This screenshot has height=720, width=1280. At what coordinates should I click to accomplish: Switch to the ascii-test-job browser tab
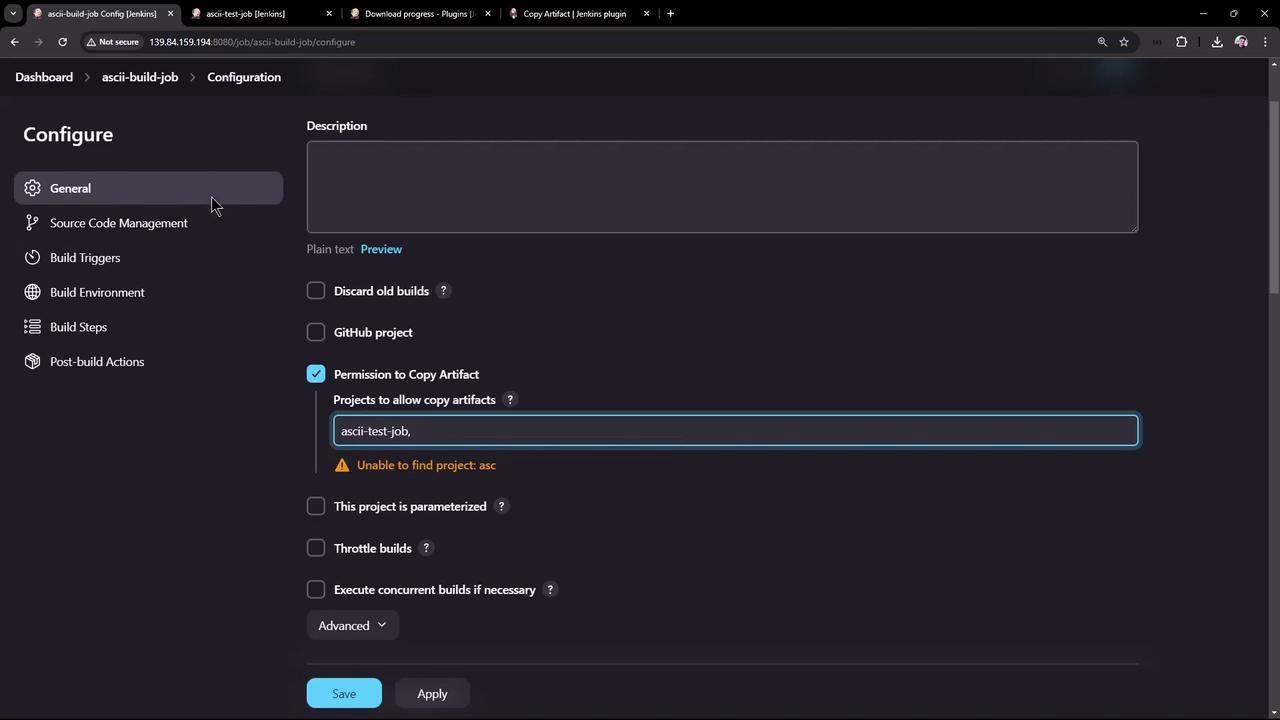262,14
